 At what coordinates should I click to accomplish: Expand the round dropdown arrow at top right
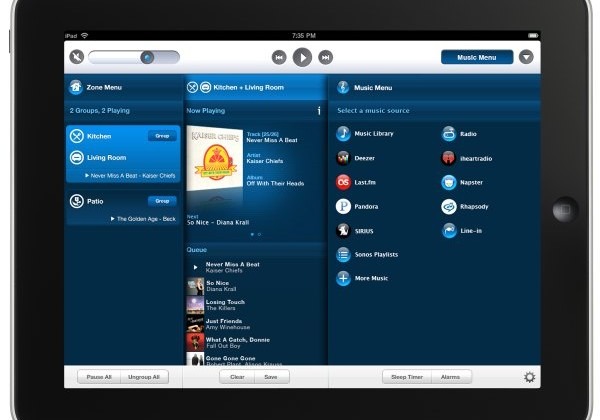526,57
